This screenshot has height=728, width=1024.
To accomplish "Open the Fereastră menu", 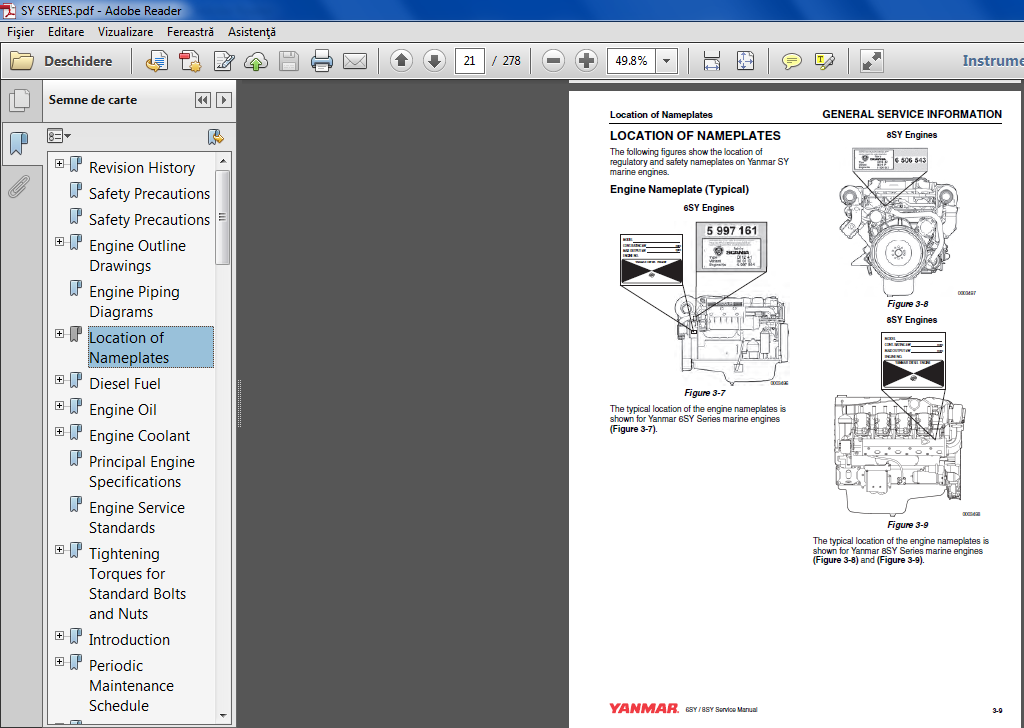I will coord(190,31).
